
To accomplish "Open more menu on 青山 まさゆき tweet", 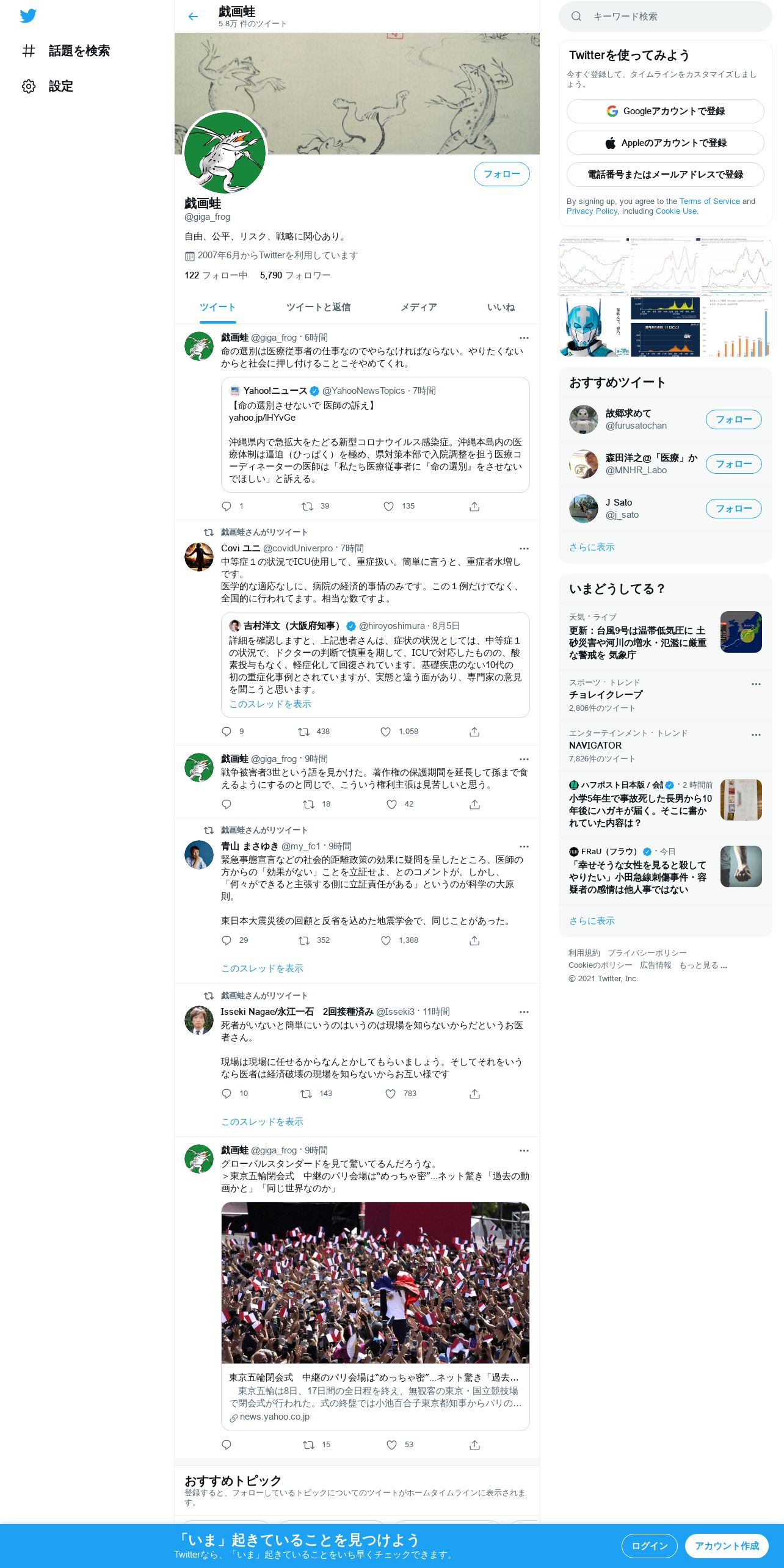I will pos(524,846).
